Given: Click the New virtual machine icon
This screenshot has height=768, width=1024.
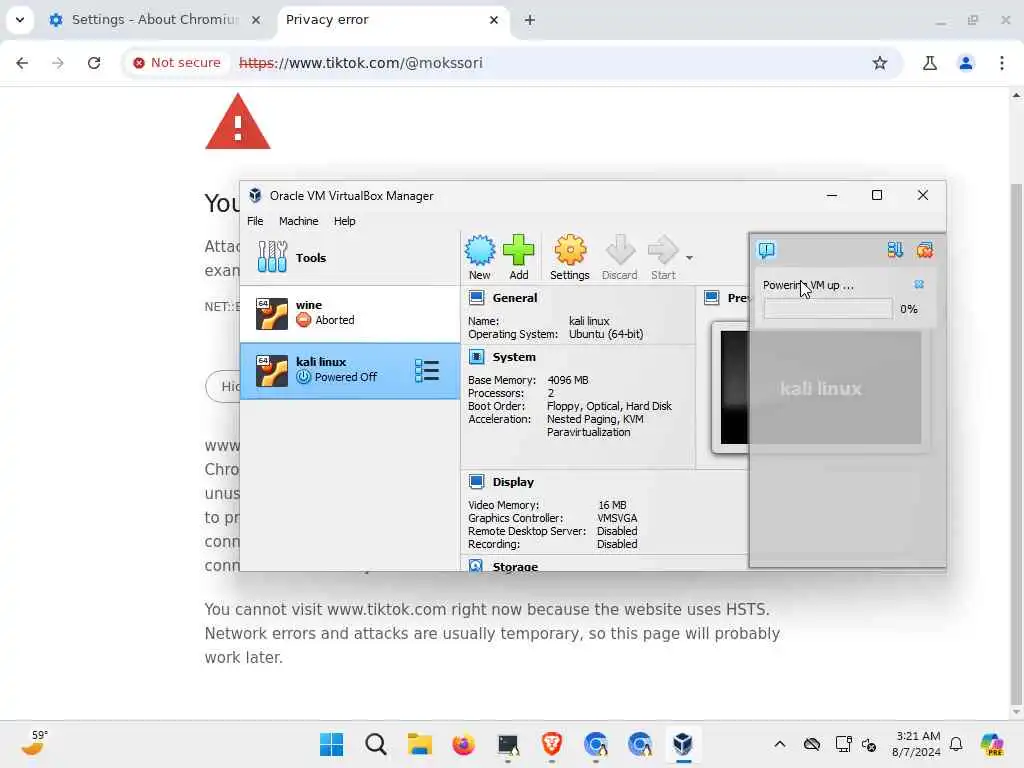Looking at the screenshot, I should [479, 250].
